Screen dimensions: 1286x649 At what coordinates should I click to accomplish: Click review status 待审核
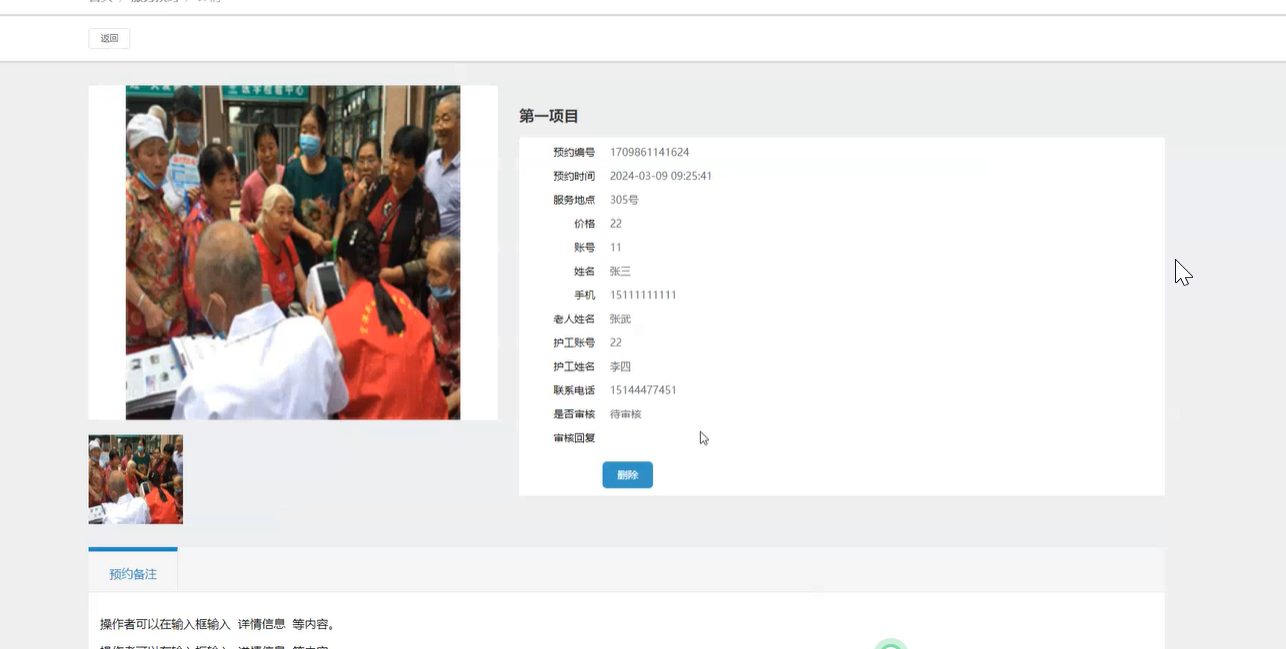click(x=625, y=414)
